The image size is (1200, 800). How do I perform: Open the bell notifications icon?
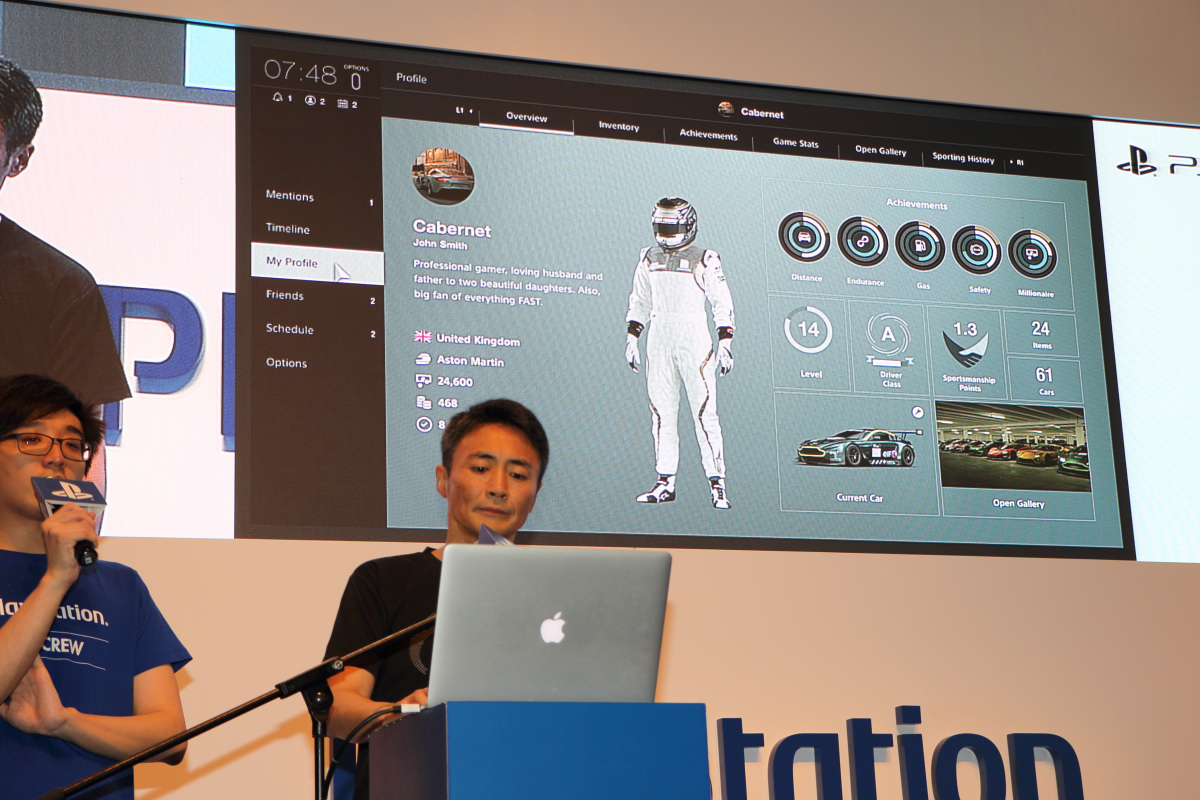point(278,99)
